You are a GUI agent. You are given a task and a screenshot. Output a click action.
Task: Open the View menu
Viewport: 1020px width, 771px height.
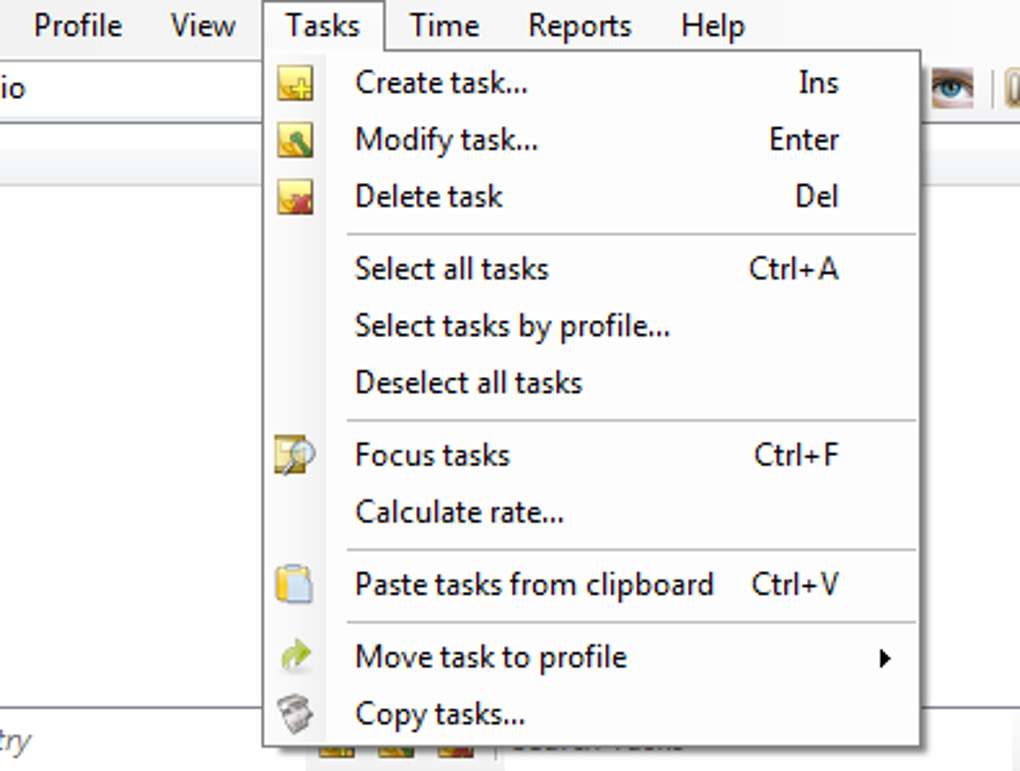coord(203,26)
